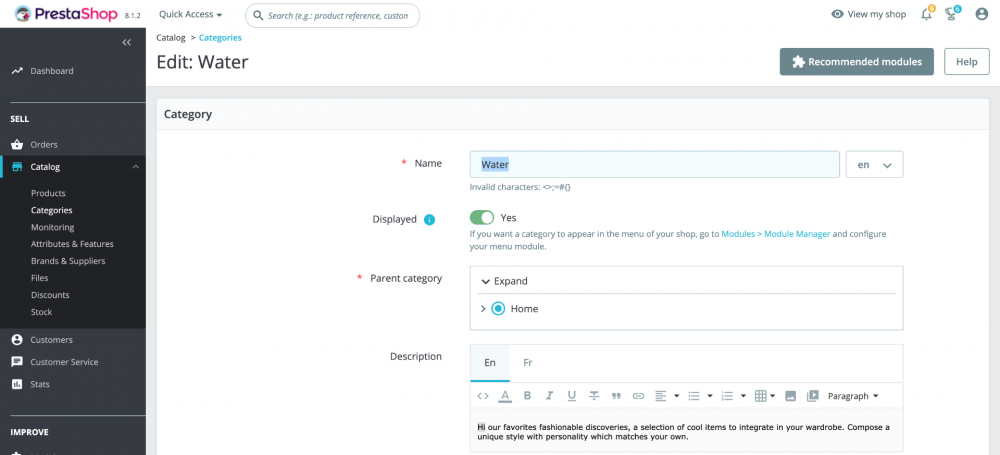Toggle the Displayed switch off
This screenshot has width=1000, height=455.
[481, 218]
